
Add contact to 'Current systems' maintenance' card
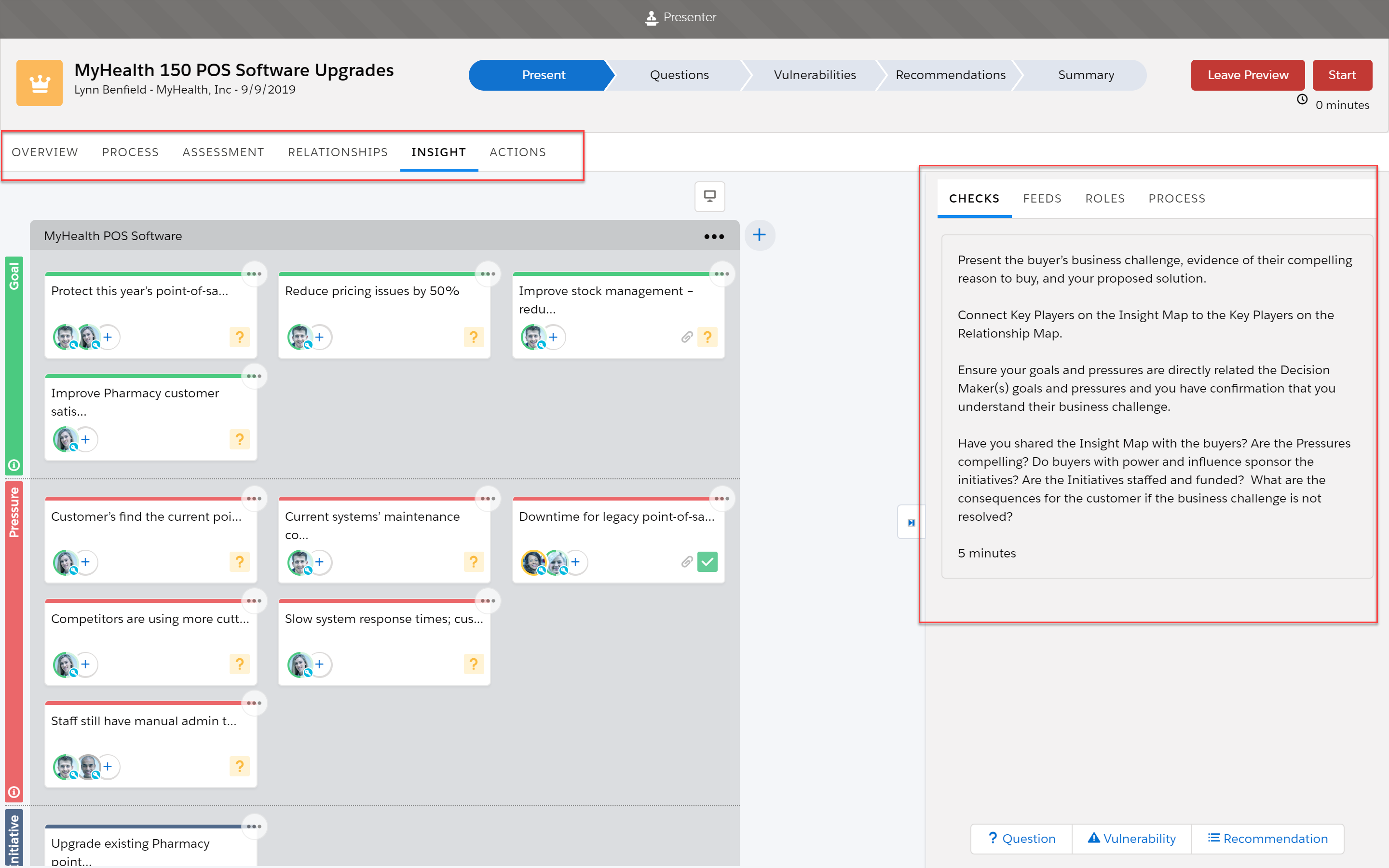[x=319, y=561]
